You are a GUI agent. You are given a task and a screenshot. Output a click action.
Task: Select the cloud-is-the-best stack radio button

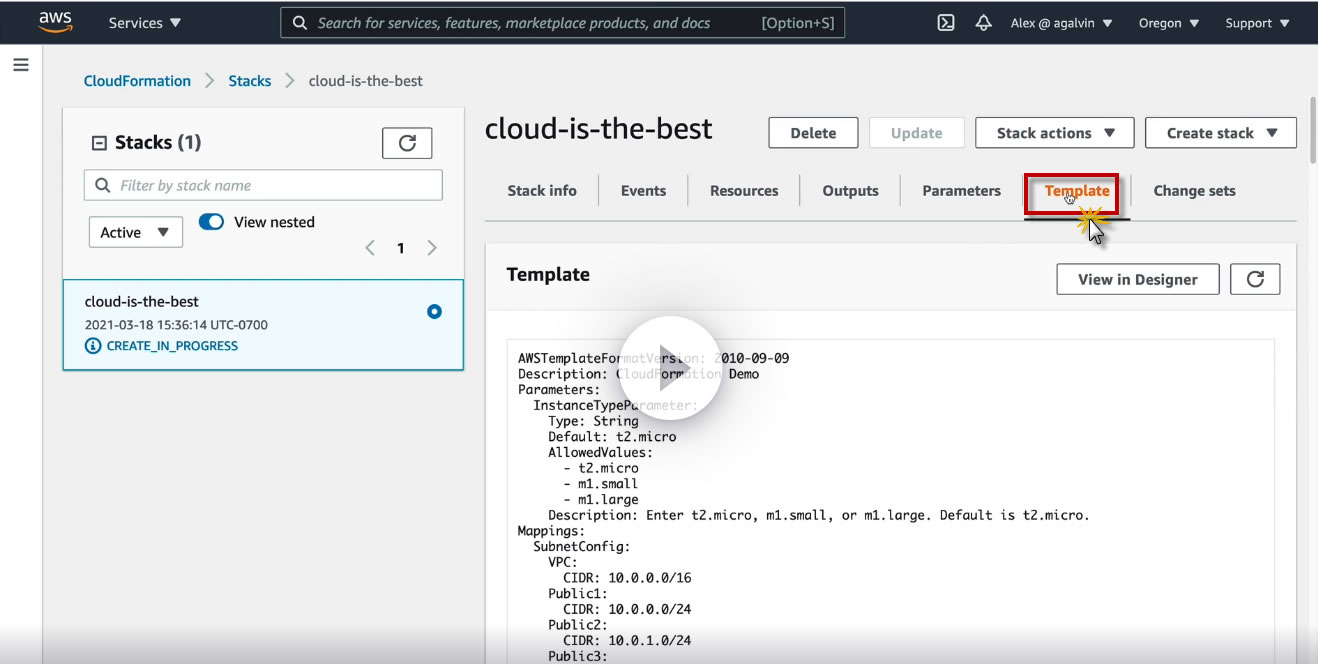coord(434,312)
